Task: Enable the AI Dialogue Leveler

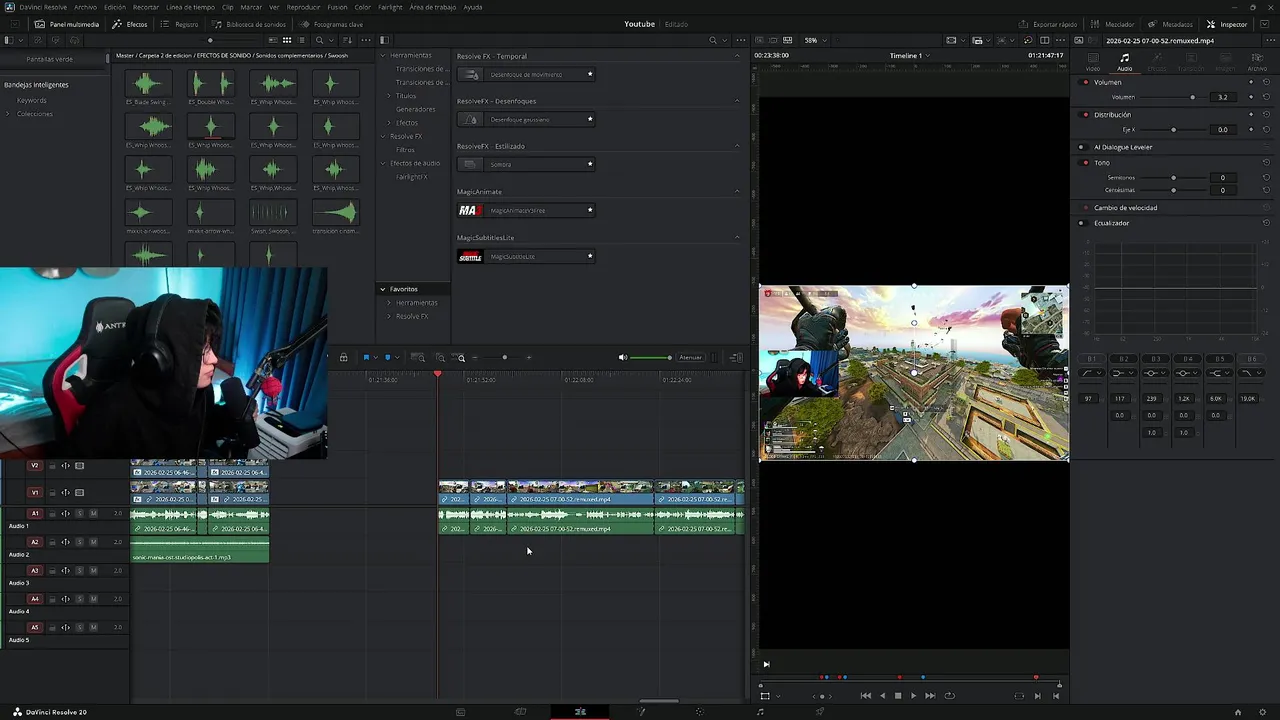Action: click(x=1081, y=147)
